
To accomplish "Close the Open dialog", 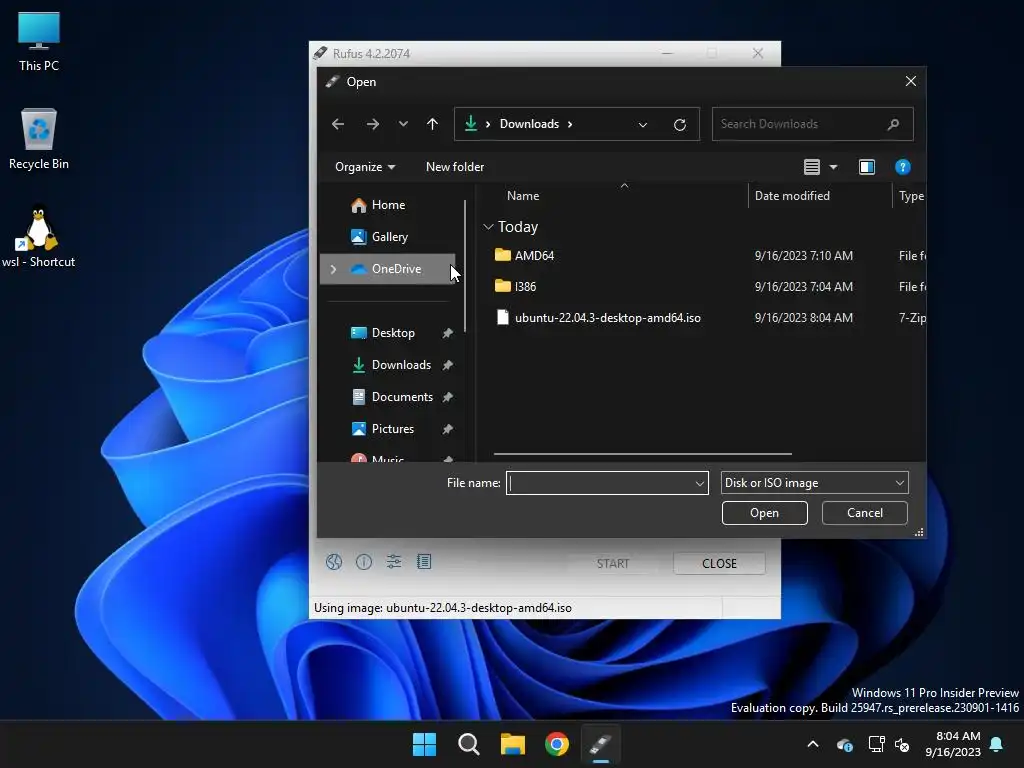I will pyautogui.click(x=910, y=81).
